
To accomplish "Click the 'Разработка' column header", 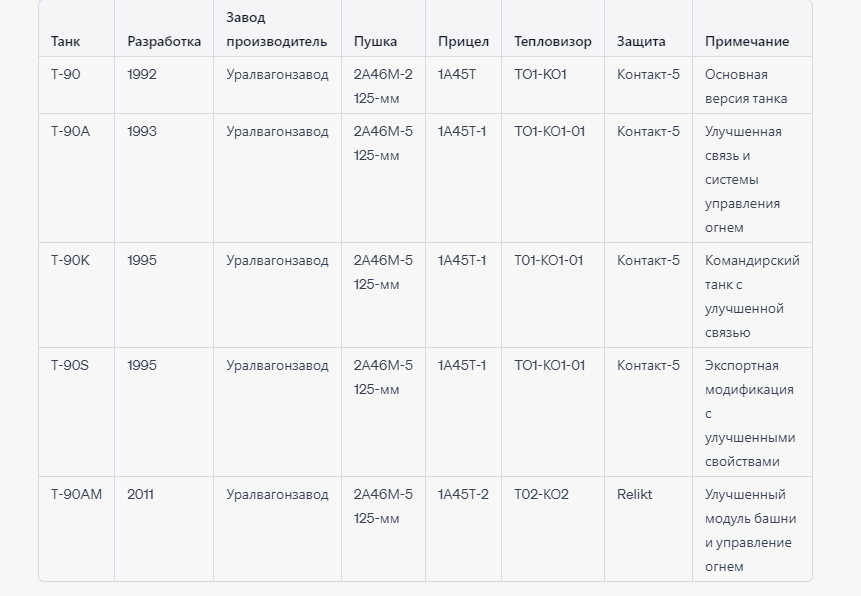I will pyautogui.click(x=164, y=42).
